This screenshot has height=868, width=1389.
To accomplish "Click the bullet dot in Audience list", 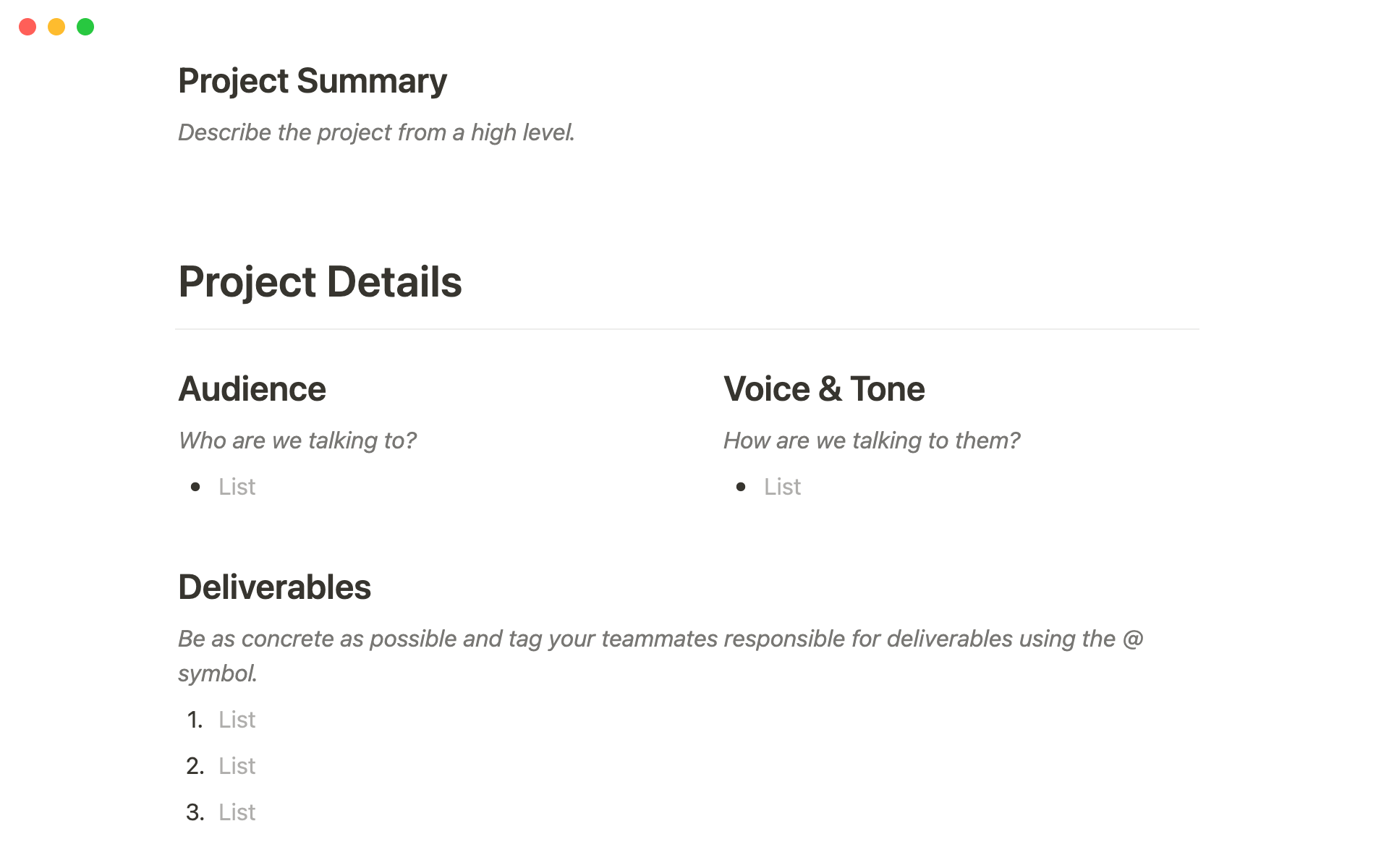I will pyautogui.click(x=195, y=487).
